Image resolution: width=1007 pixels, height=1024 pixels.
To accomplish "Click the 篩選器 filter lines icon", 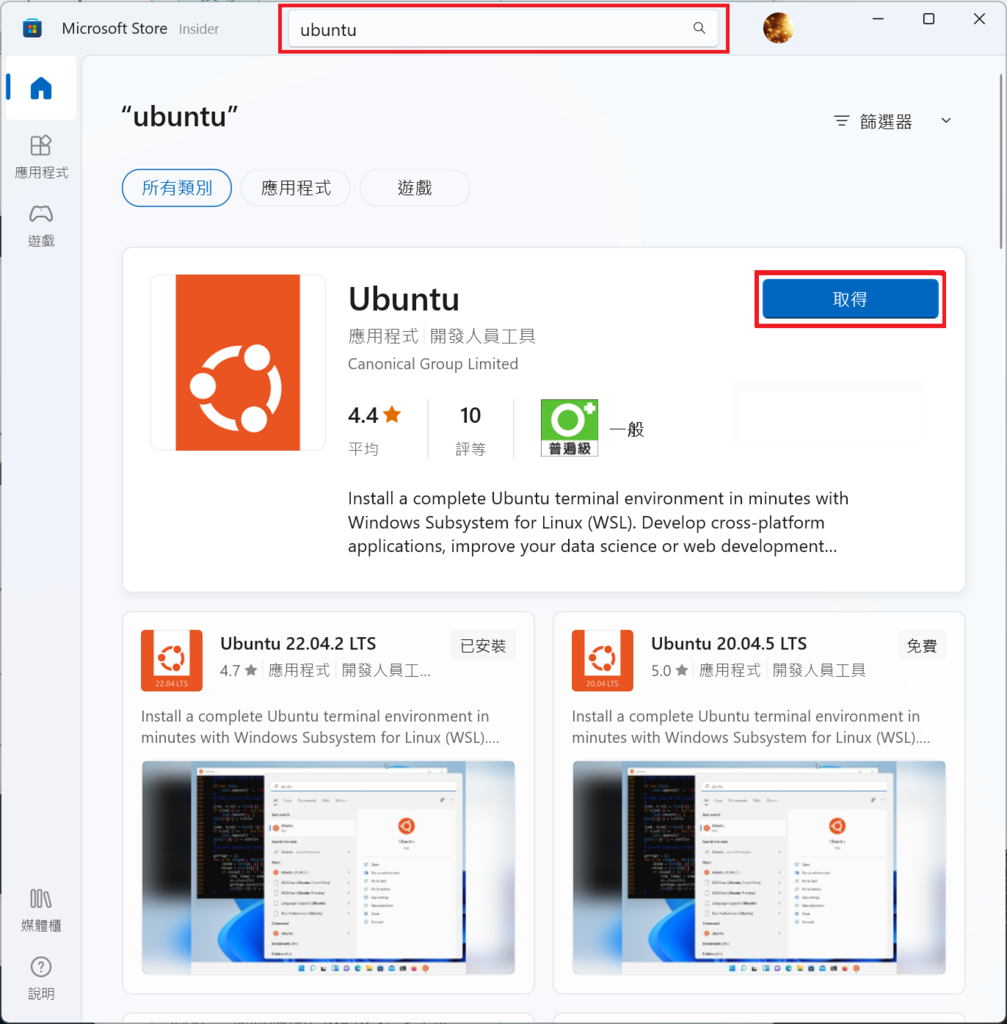I will point(842,121).
